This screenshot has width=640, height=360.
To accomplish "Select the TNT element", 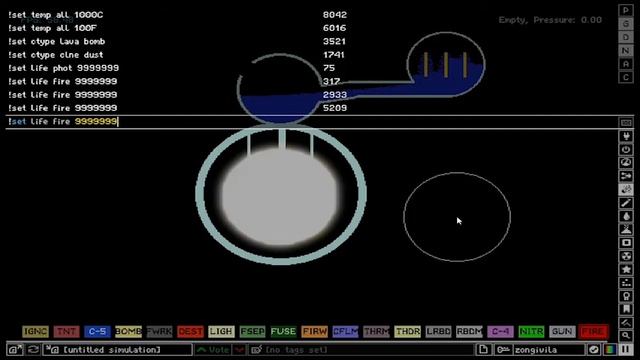I will [66, 331].
